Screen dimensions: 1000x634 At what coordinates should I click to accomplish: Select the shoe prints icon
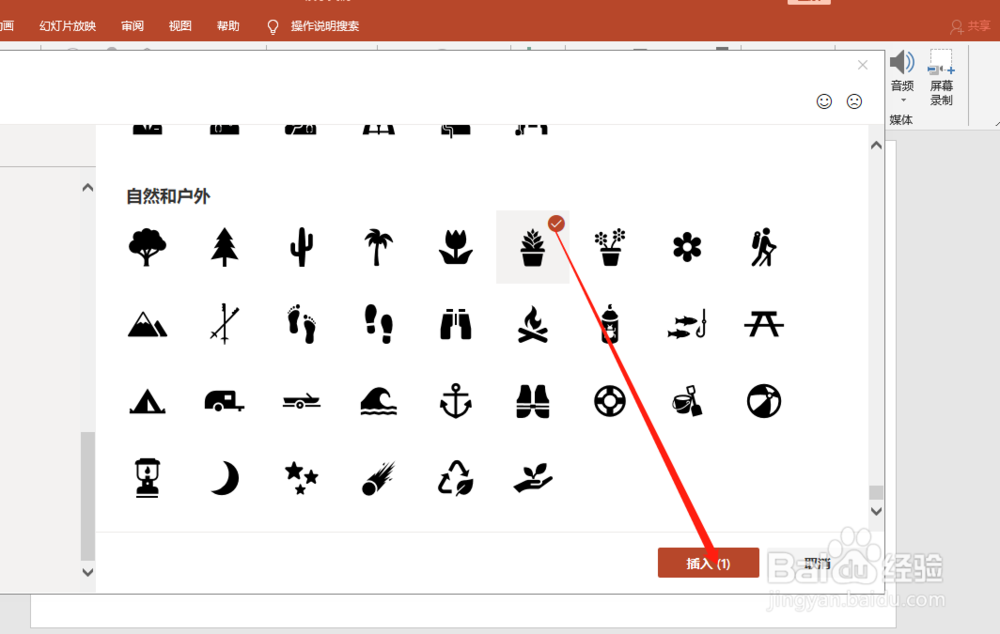(378, 324)
